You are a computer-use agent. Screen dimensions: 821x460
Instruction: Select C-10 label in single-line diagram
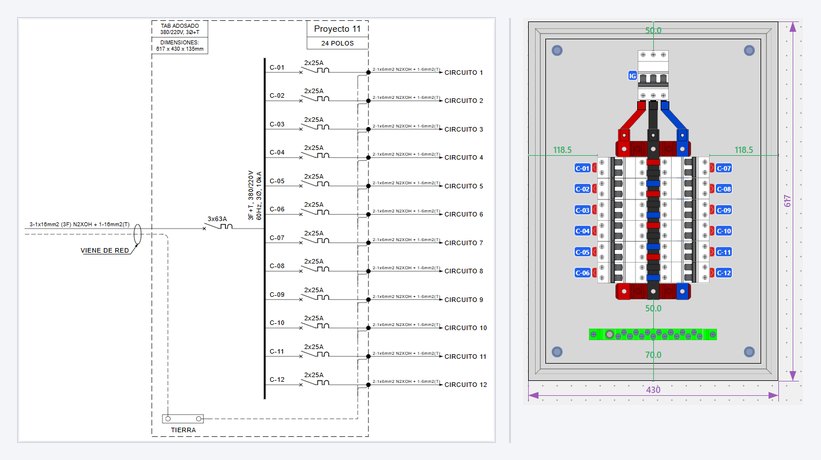[x=277, y=323]
